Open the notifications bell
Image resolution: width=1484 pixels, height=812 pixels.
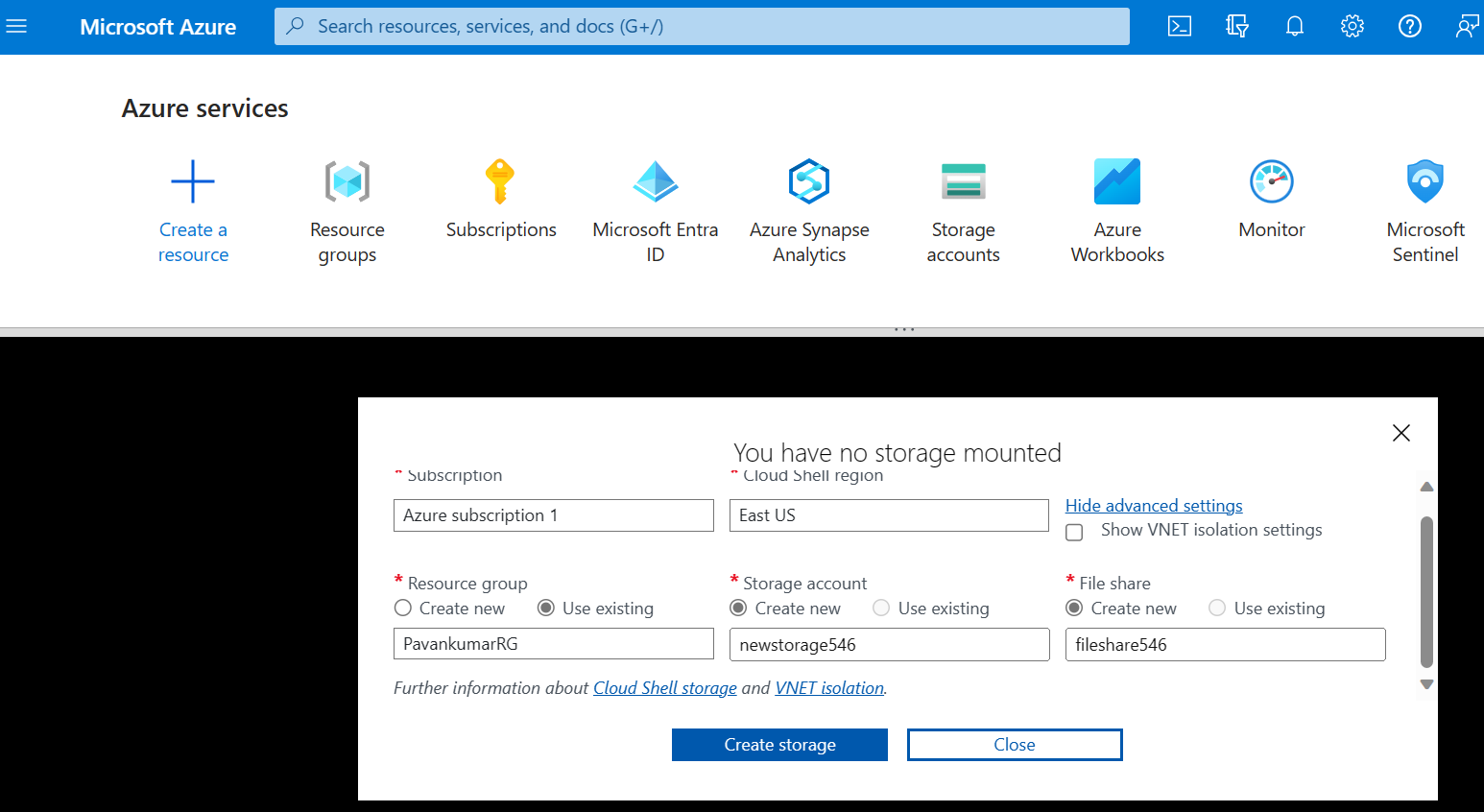1295,26
